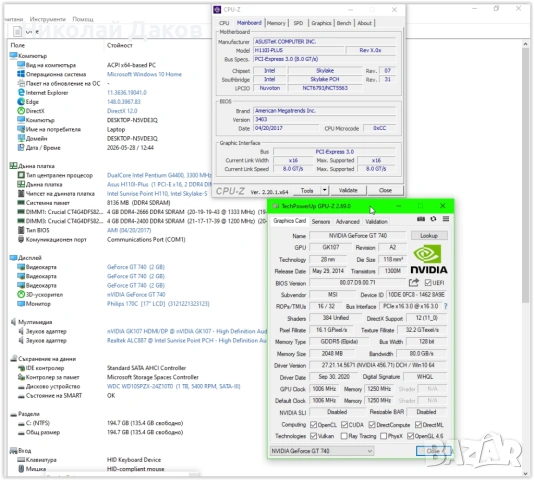Open the GPU-Z hamburger menu icon
Screen dimensions: 534x480
(x=446, y=219)
